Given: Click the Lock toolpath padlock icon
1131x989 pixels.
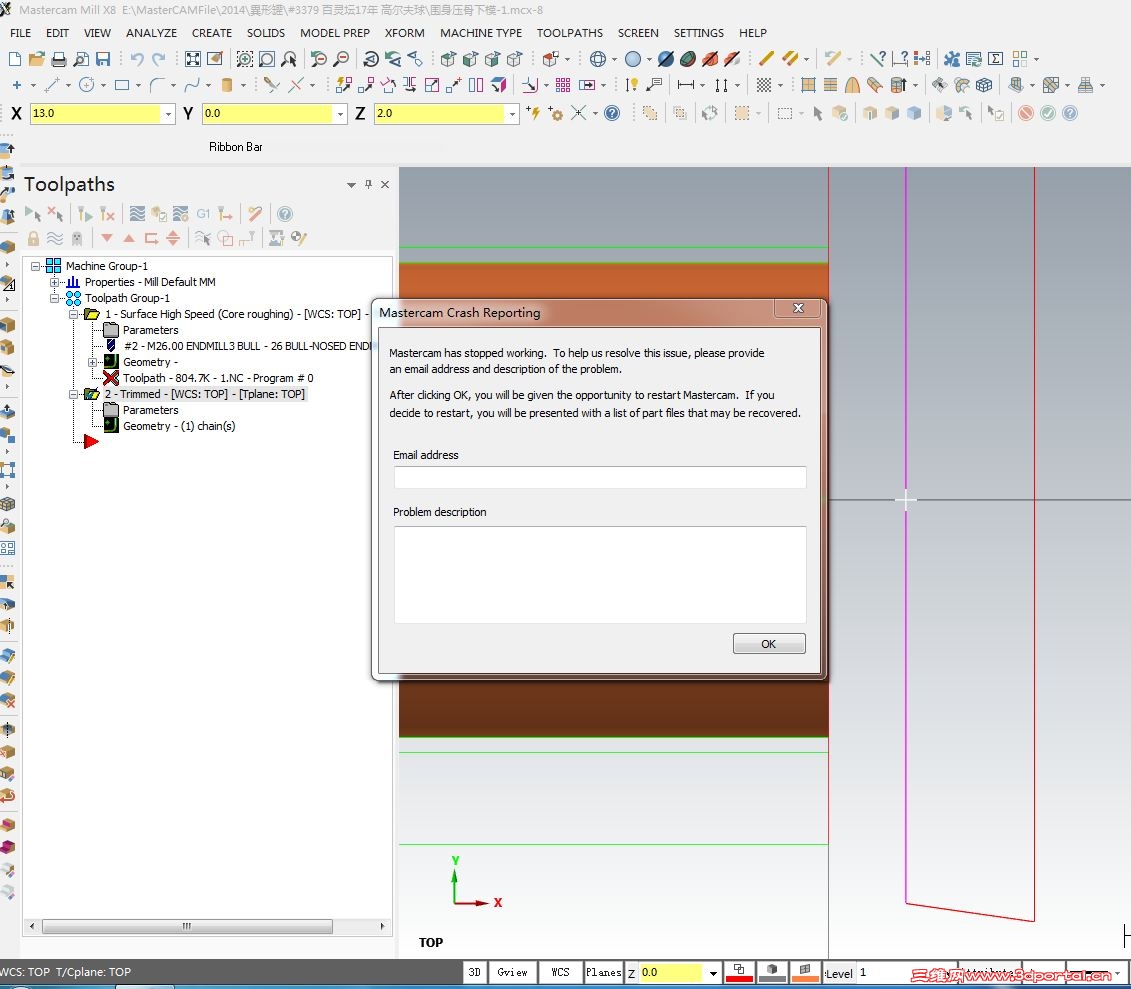Looking at the screenshot, I should point(33,238).
